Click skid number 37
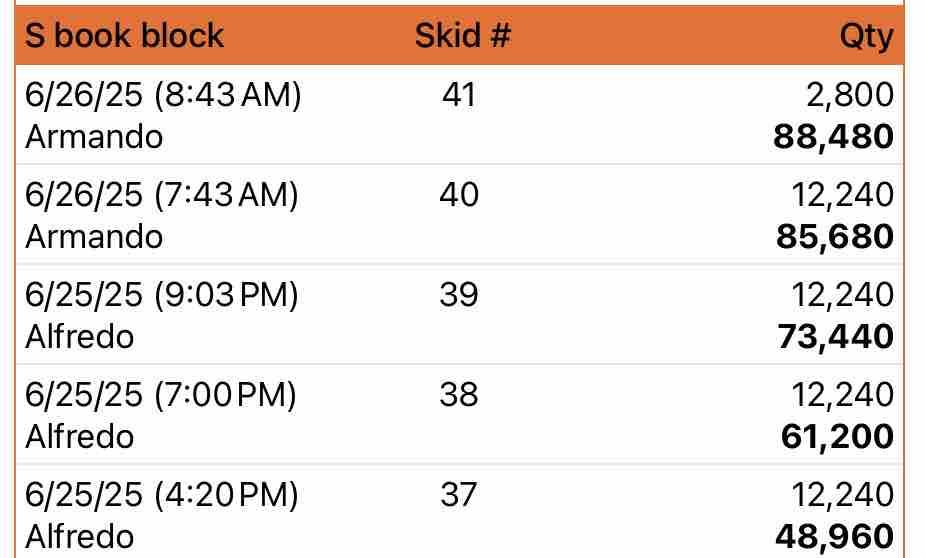The height and width of the screenshot is (558, 925). [458, 494]
